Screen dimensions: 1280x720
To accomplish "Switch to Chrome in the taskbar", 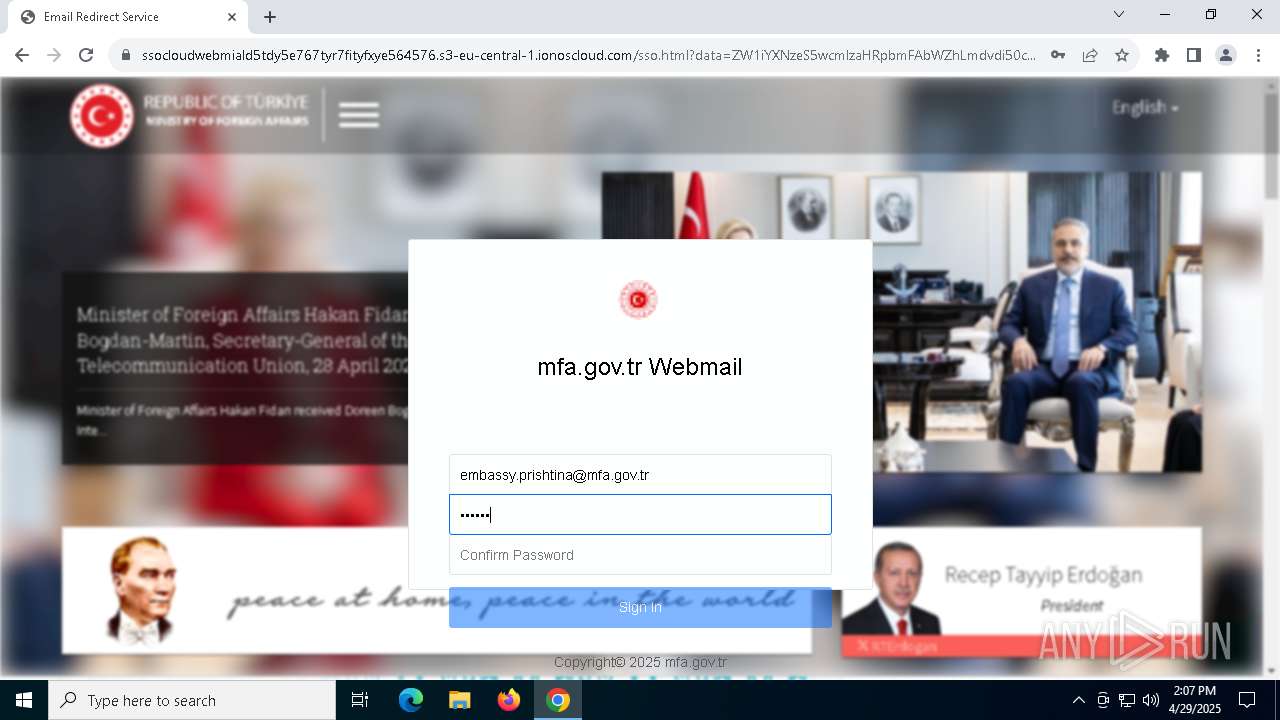I will click(558, 700).
